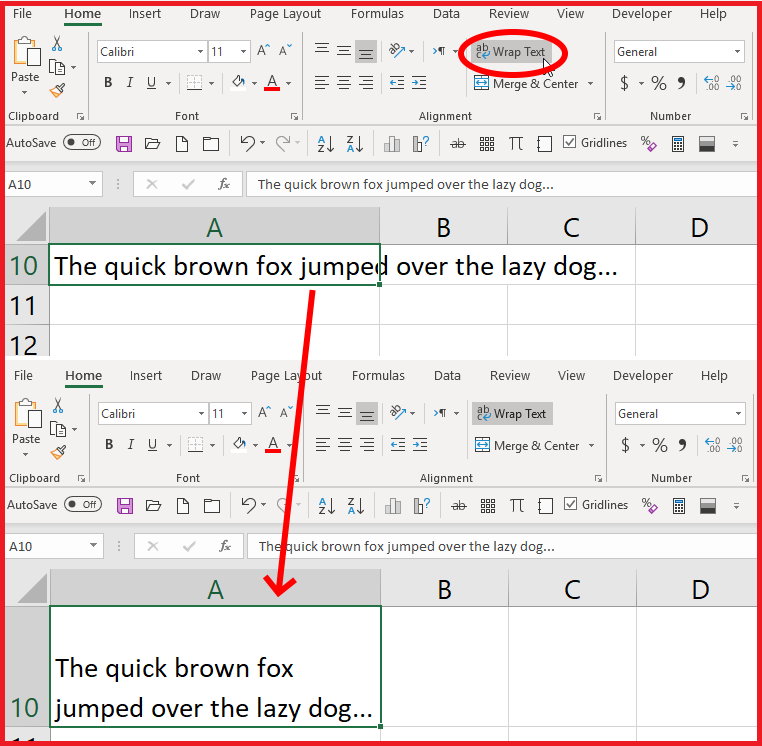Click the strikethrough icon in the lower quick access toolbar

pyautogui.click(x=459, y=506)
